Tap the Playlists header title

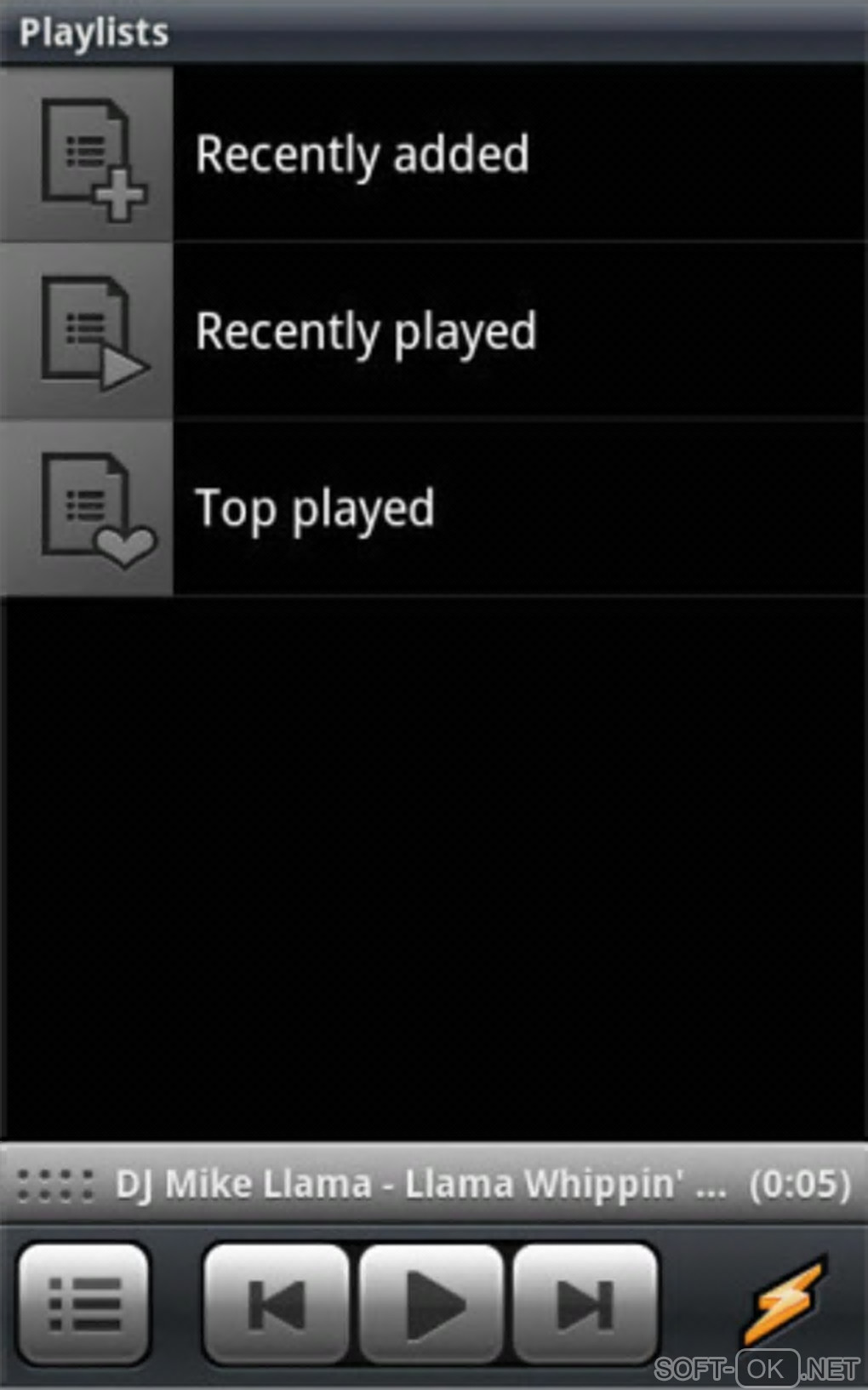pos(94,33)
